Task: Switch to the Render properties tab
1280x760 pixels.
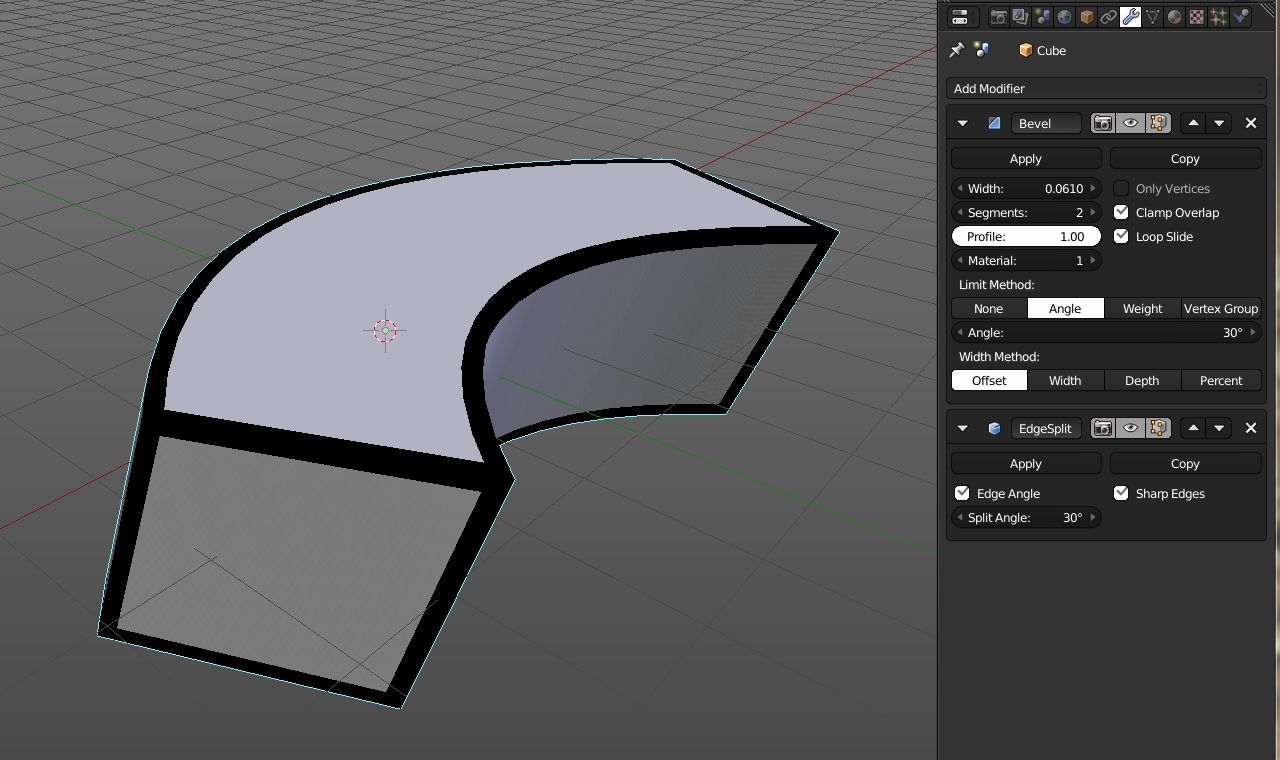Action: [x=998, y=17]
